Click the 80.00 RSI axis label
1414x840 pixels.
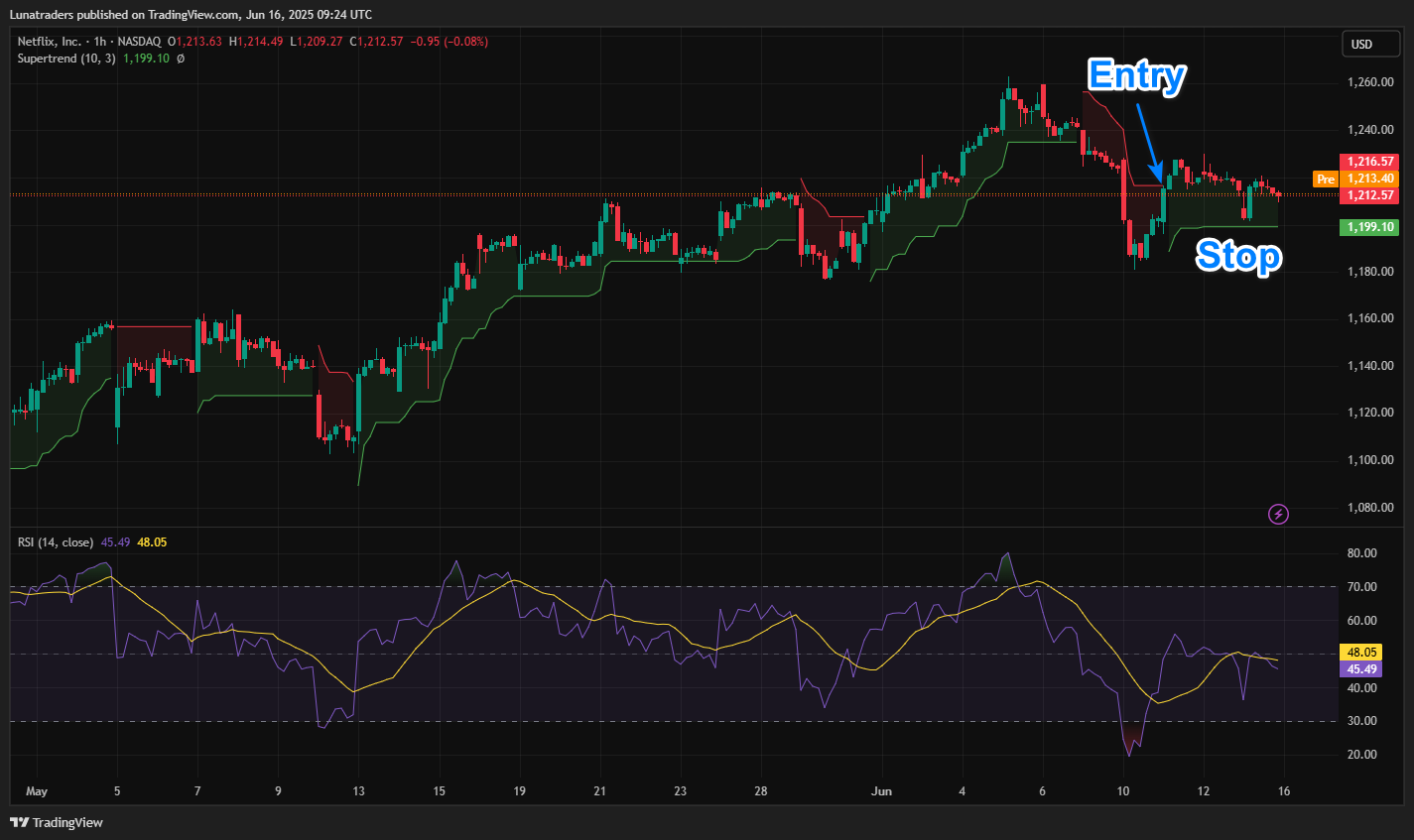click(1361, 553)
